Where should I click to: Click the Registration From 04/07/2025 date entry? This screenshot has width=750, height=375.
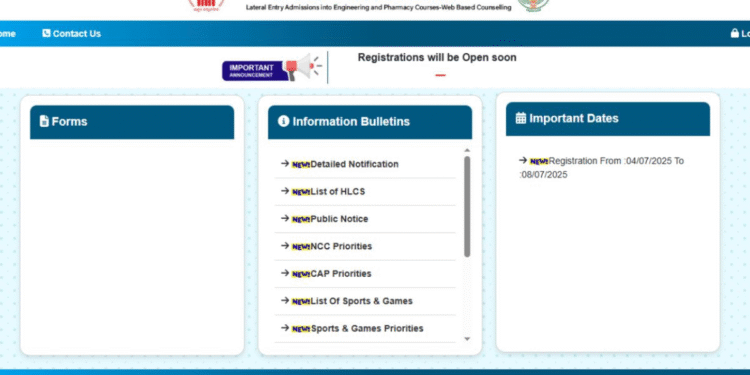[x=602, y=168]
